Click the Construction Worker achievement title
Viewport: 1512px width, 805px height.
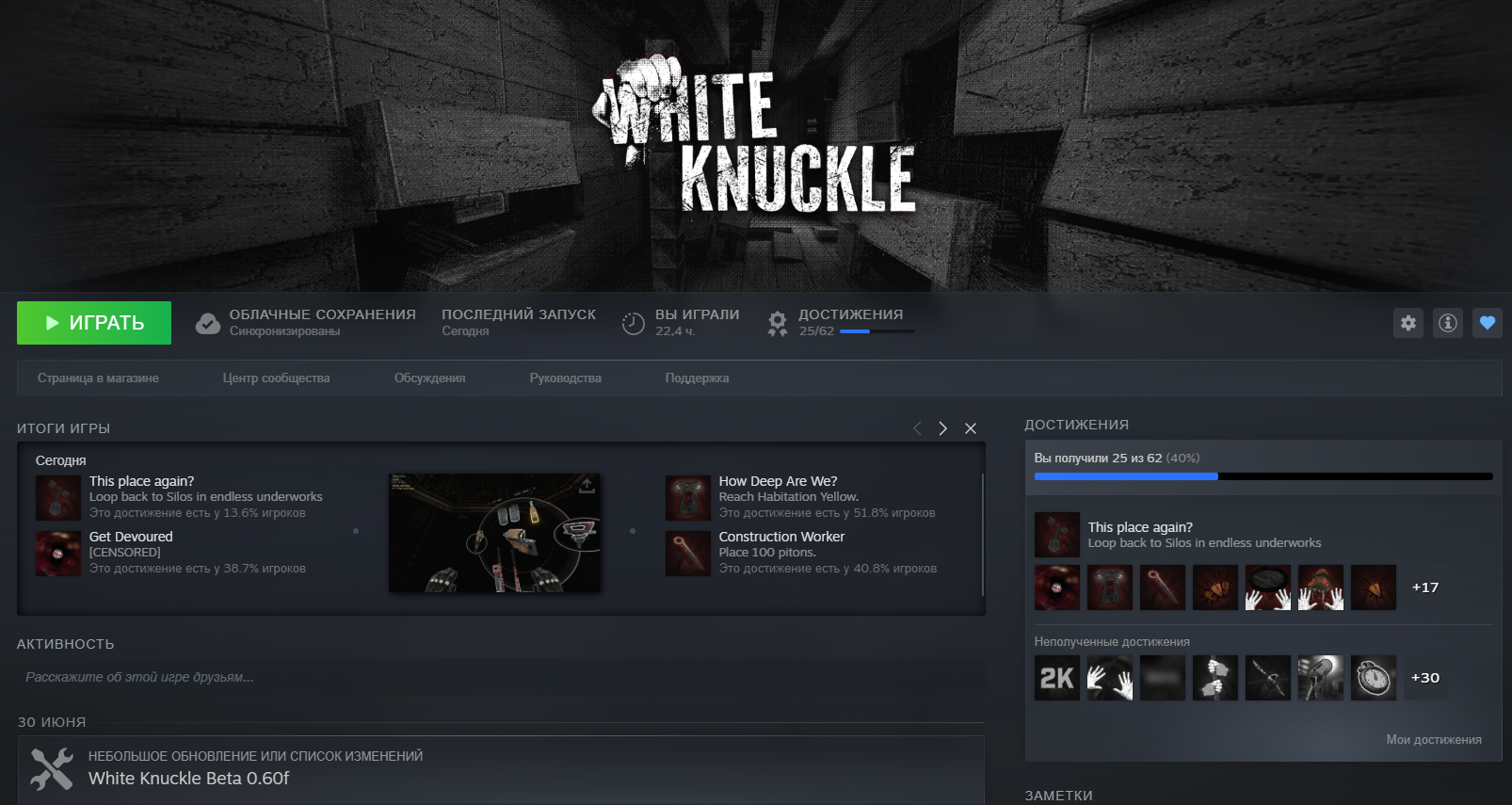pos(781,537)
